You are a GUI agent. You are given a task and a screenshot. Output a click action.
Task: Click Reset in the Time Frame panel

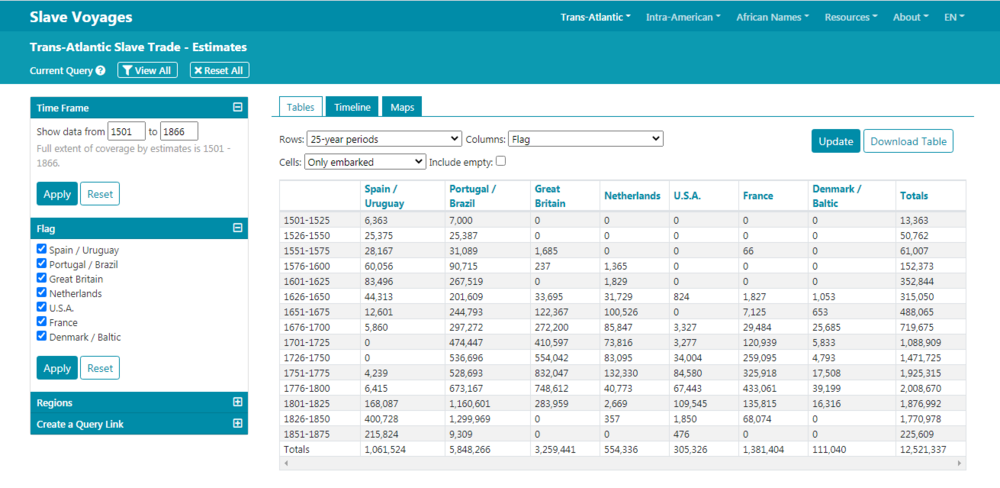[x=99, y=194]
